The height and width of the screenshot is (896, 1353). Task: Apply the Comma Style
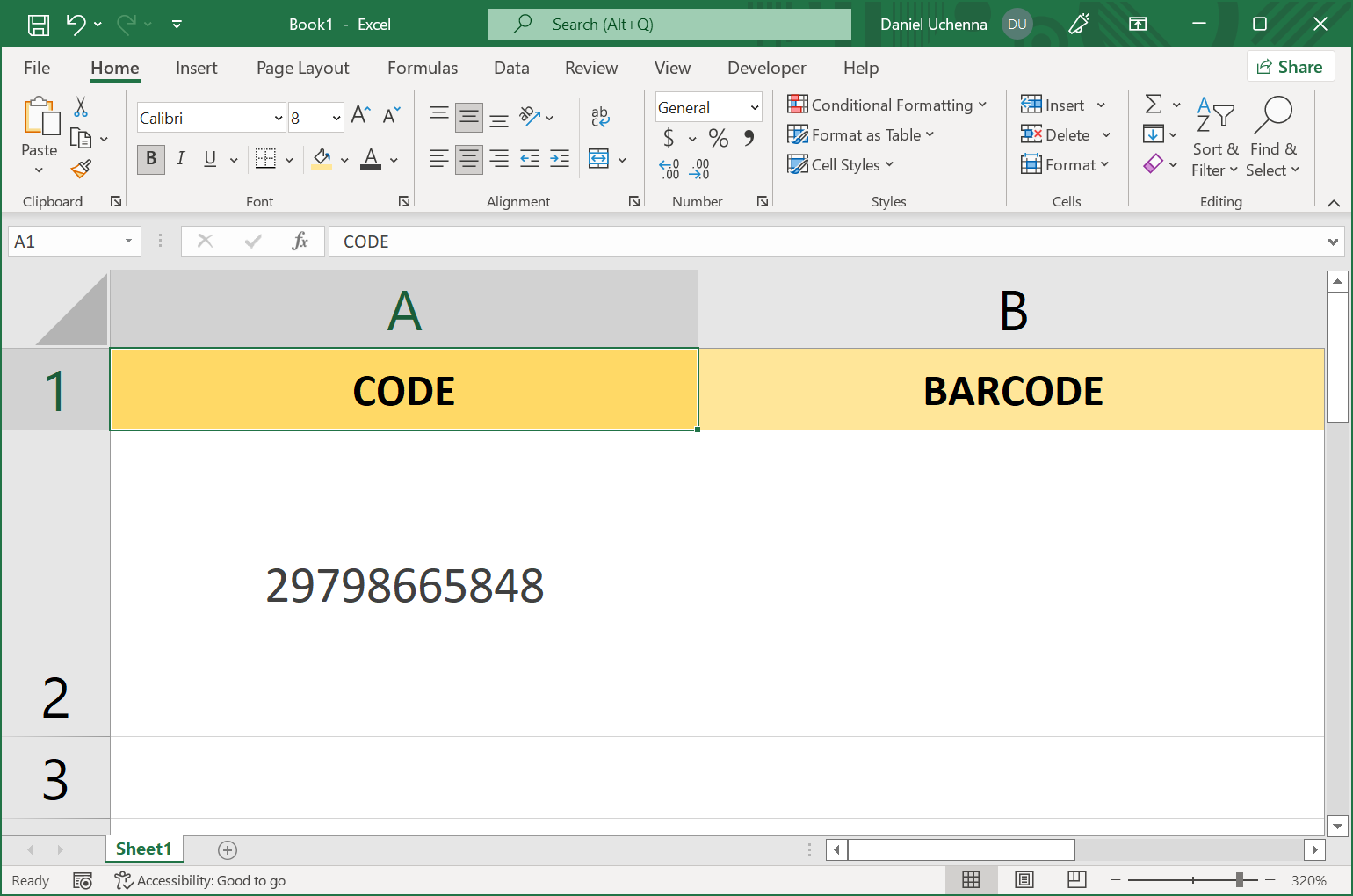pyautogui.click(x=748, y=138)
